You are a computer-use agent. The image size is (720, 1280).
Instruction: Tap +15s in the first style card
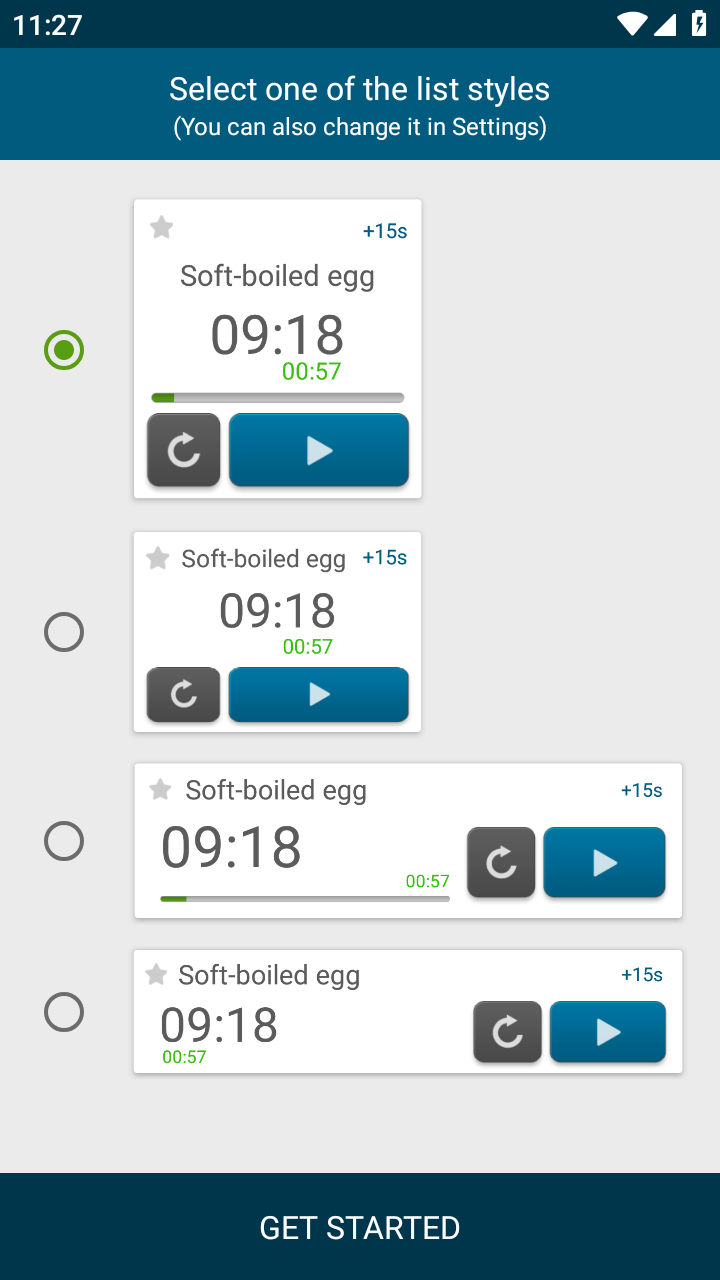(385, 231)
